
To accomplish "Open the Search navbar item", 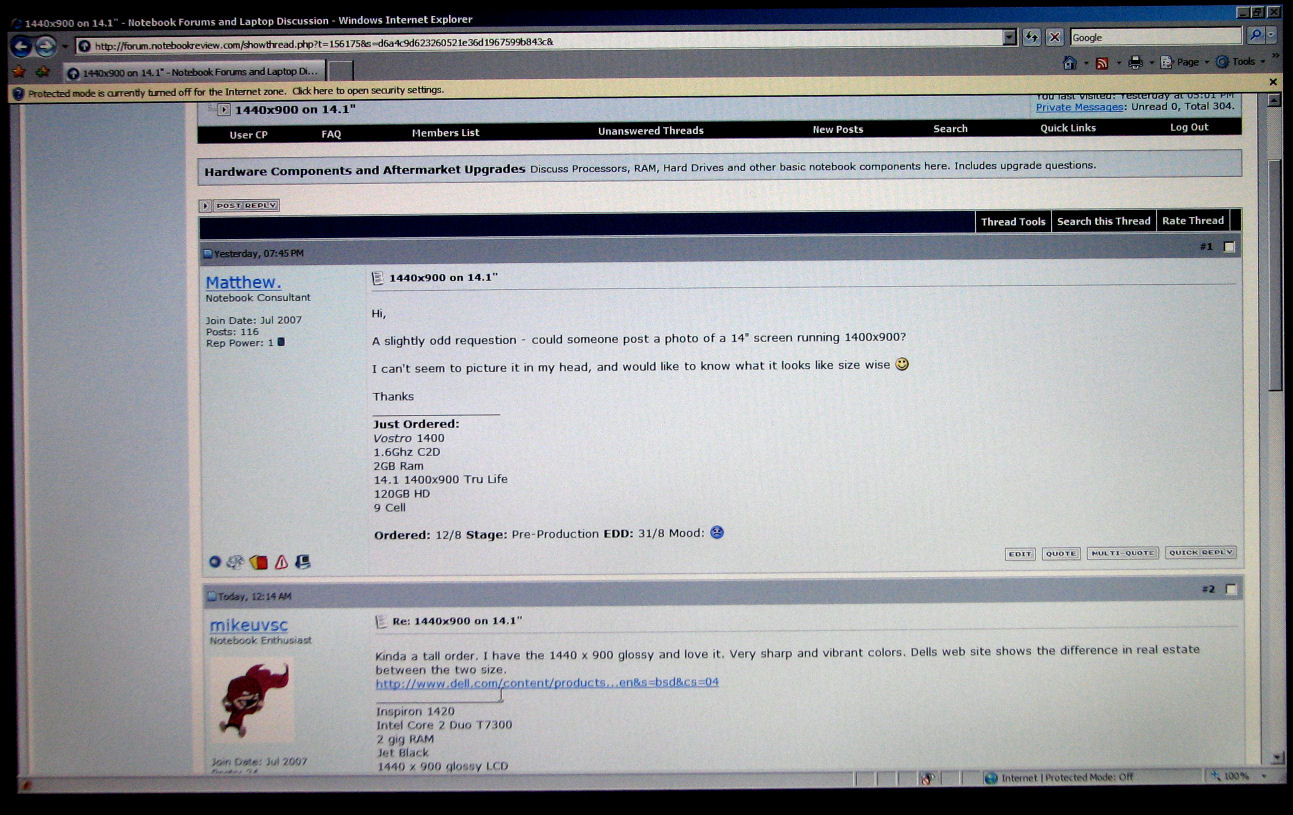I will (x=950, y=129).
